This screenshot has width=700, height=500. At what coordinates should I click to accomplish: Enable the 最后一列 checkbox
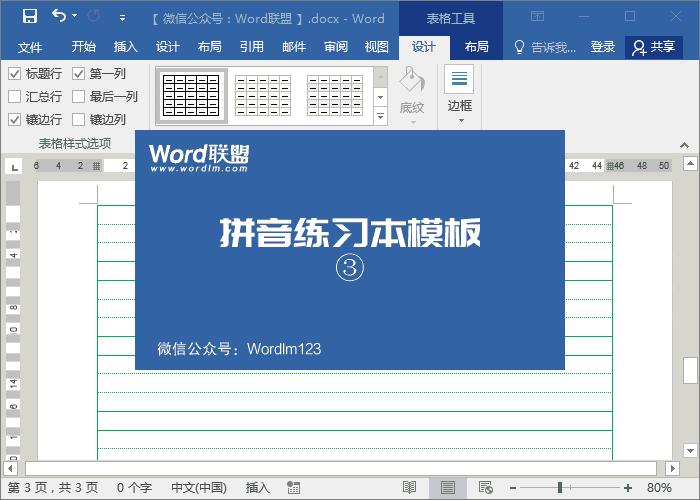(x=79, y=96)
